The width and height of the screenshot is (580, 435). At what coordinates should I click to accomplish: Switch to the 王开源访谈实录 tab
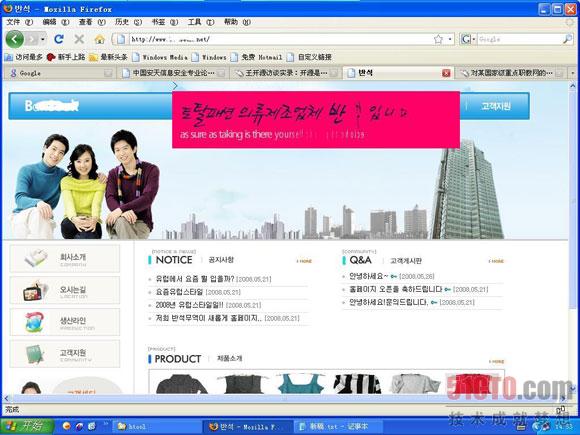(x=285, y=73)
